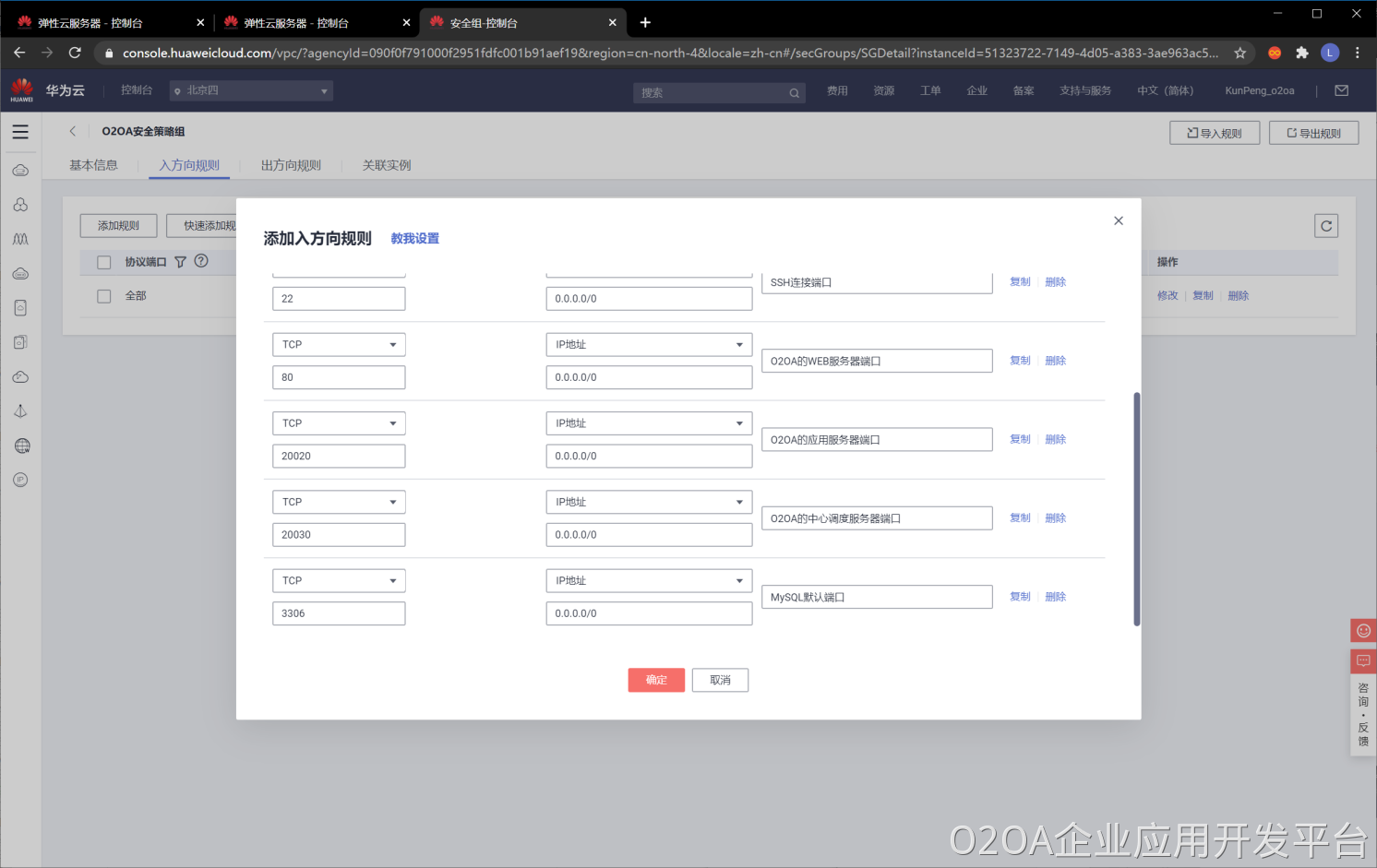Expand the IP地址 source dropdown for port 3306
This screenshot has width=1377, height=868.
click(649, 581)
